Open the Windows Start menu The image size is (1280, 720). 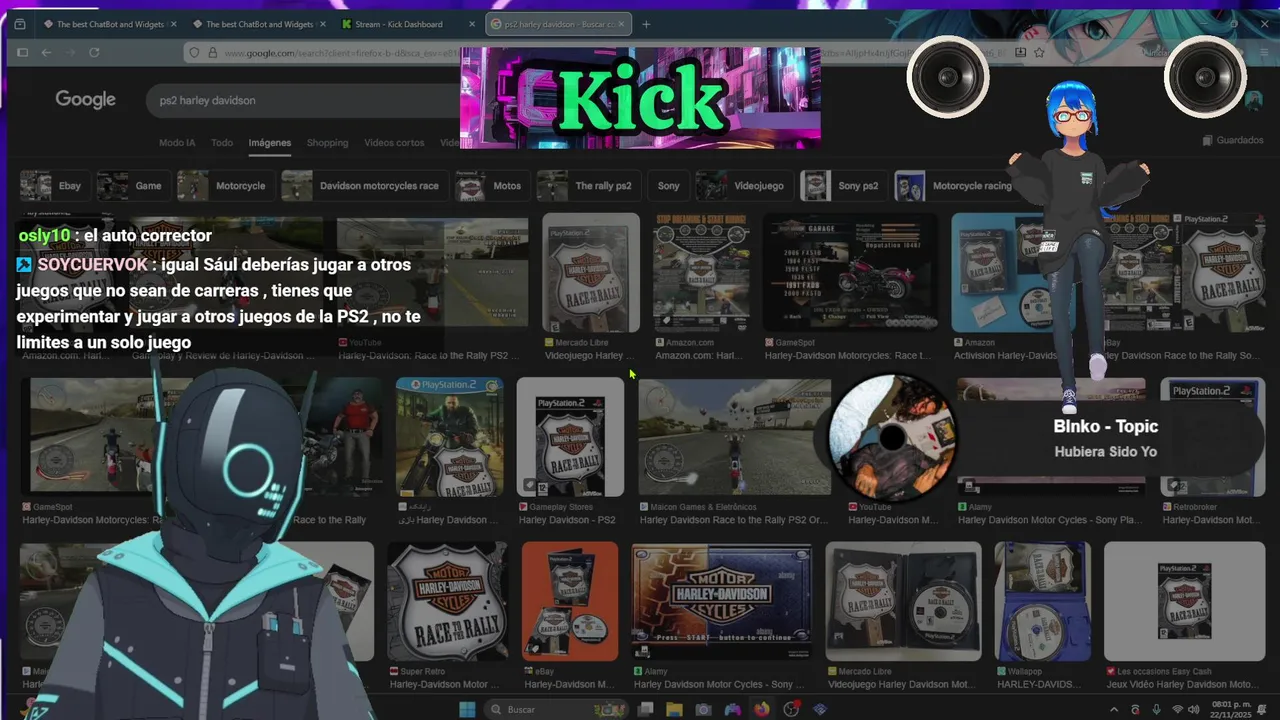[467, 709]
